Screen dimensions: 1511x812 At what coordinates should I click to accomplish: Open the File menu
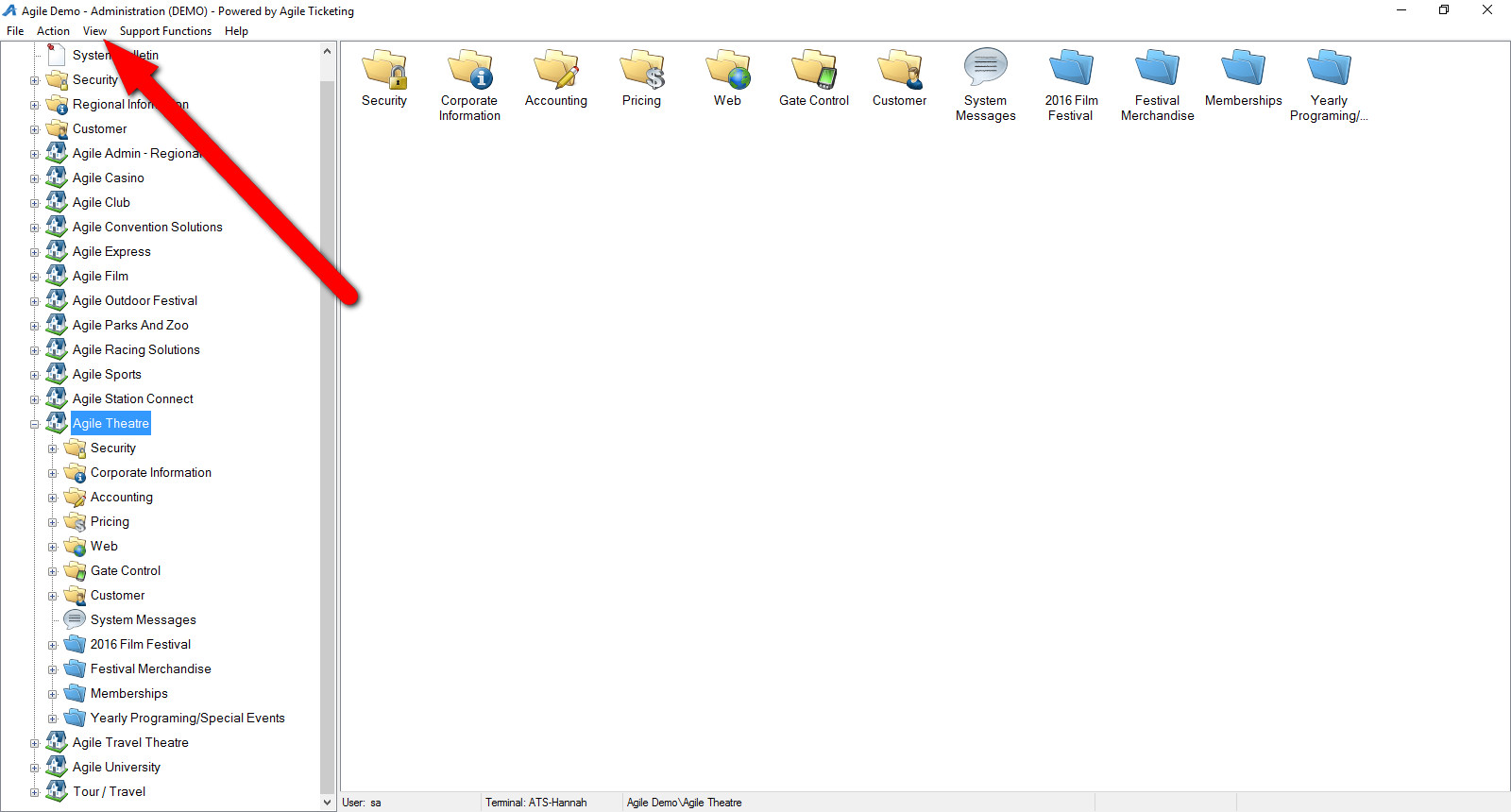pos(15,31)
